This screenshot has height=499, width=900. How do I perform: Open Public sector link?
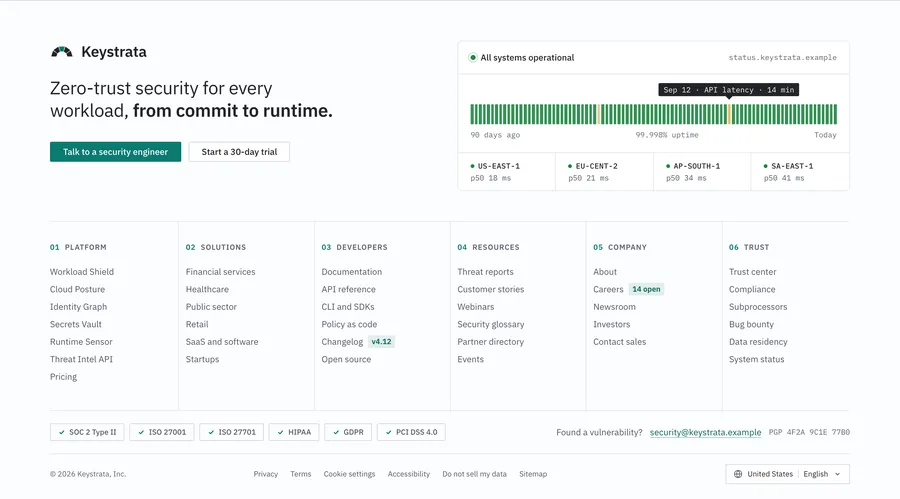(x=211, y=307)
